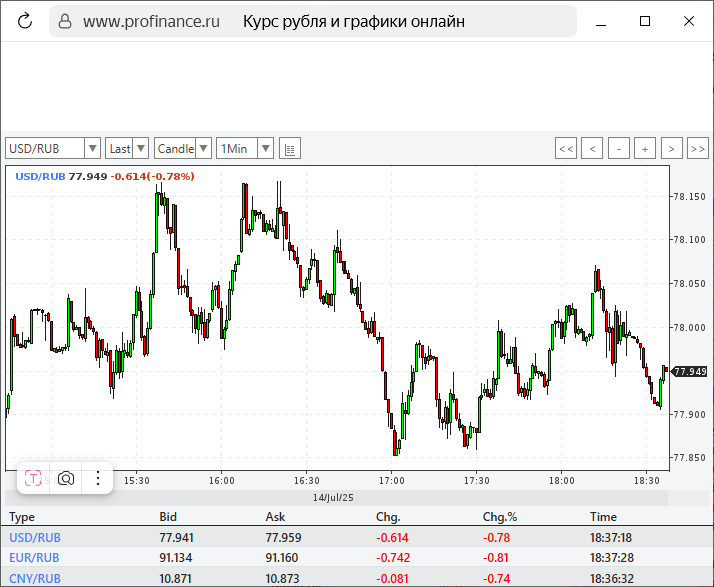The width and height of the screenshot is (714, 587).
Task: Click the www.profinance.ru address field
Action: [x=151, y=21]
